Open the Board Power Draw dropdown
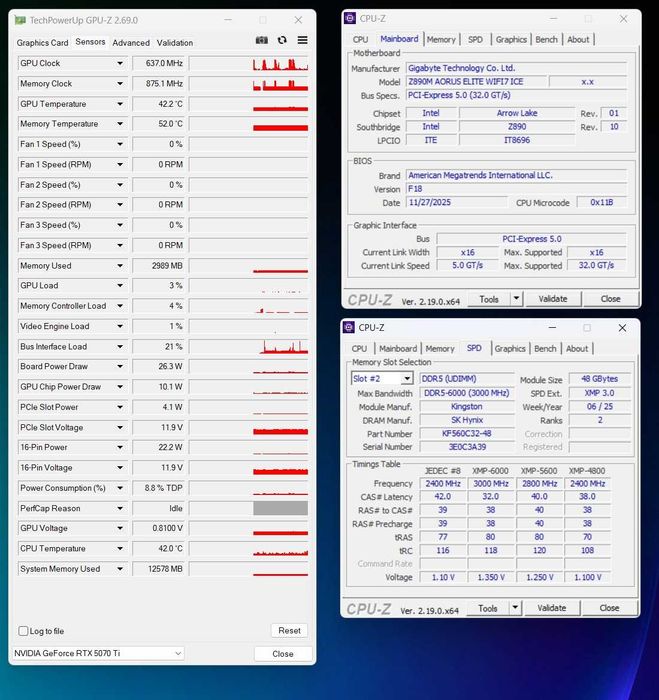The image size is (659, 700). pos(120,366)
